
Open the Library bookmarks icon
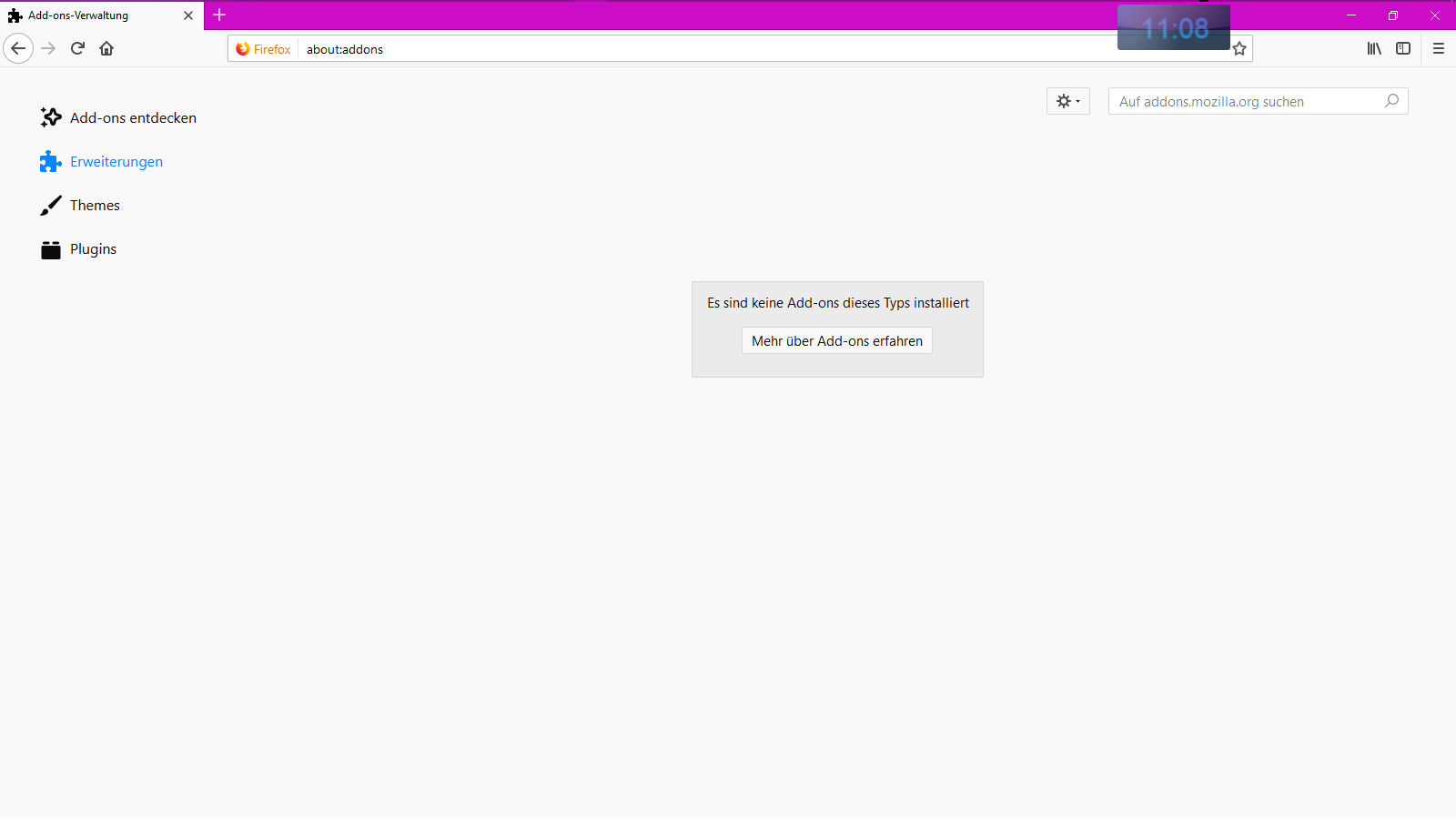point(1374,48)
